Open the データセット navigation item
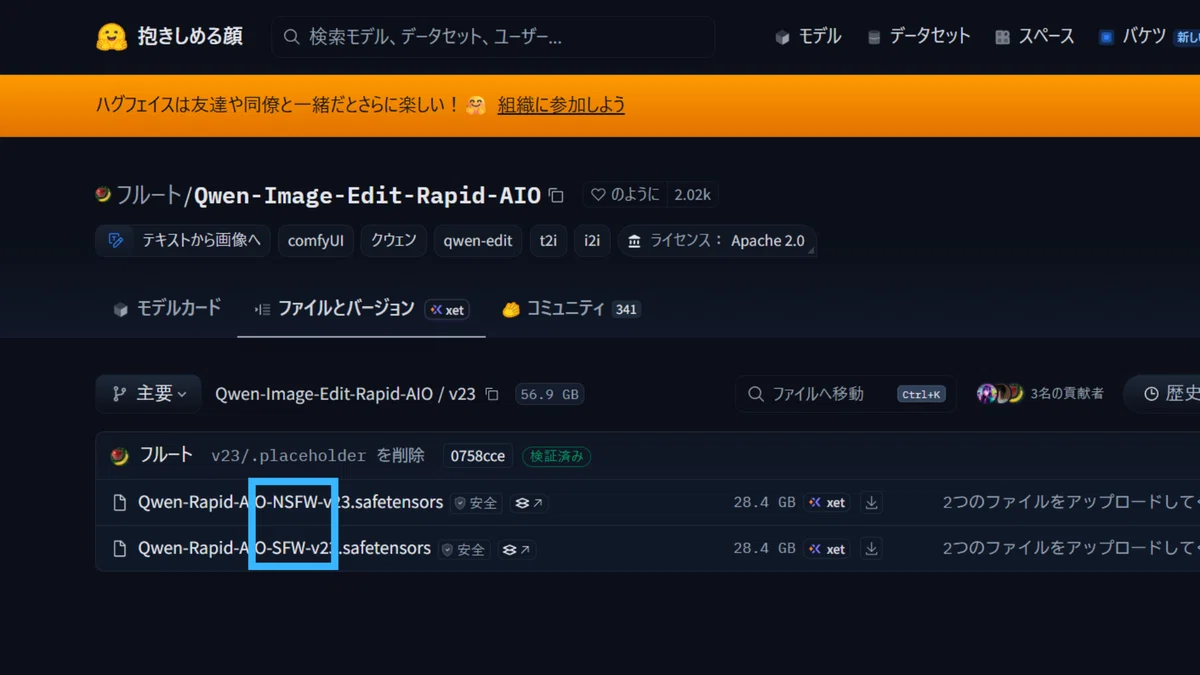 point(918,37)
